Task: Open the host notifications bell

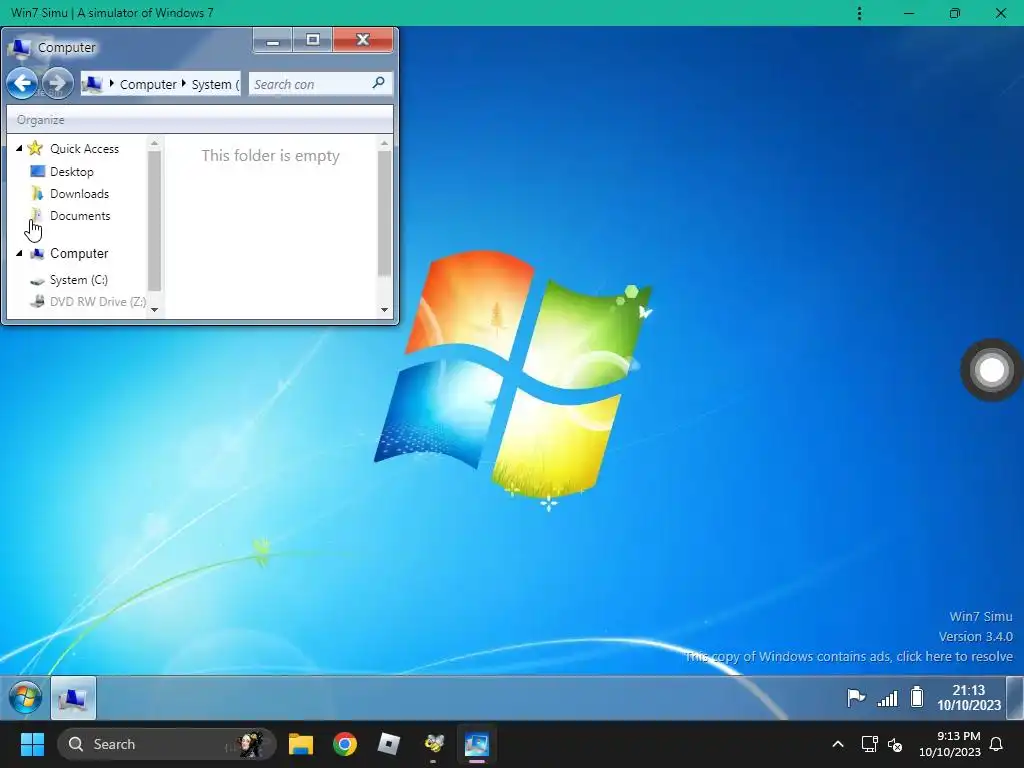Action: pyautogui.click(x=997, y=744)
